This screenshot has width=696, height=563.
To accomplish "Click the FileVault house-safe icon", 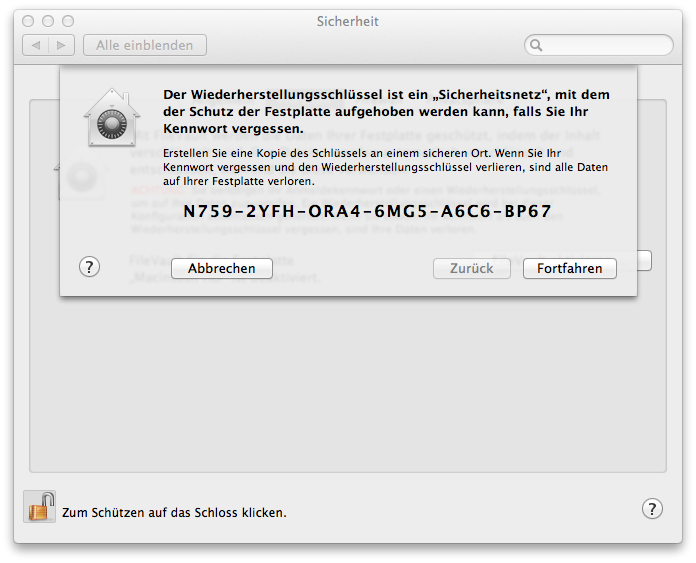I will click(x=111, y=116).
